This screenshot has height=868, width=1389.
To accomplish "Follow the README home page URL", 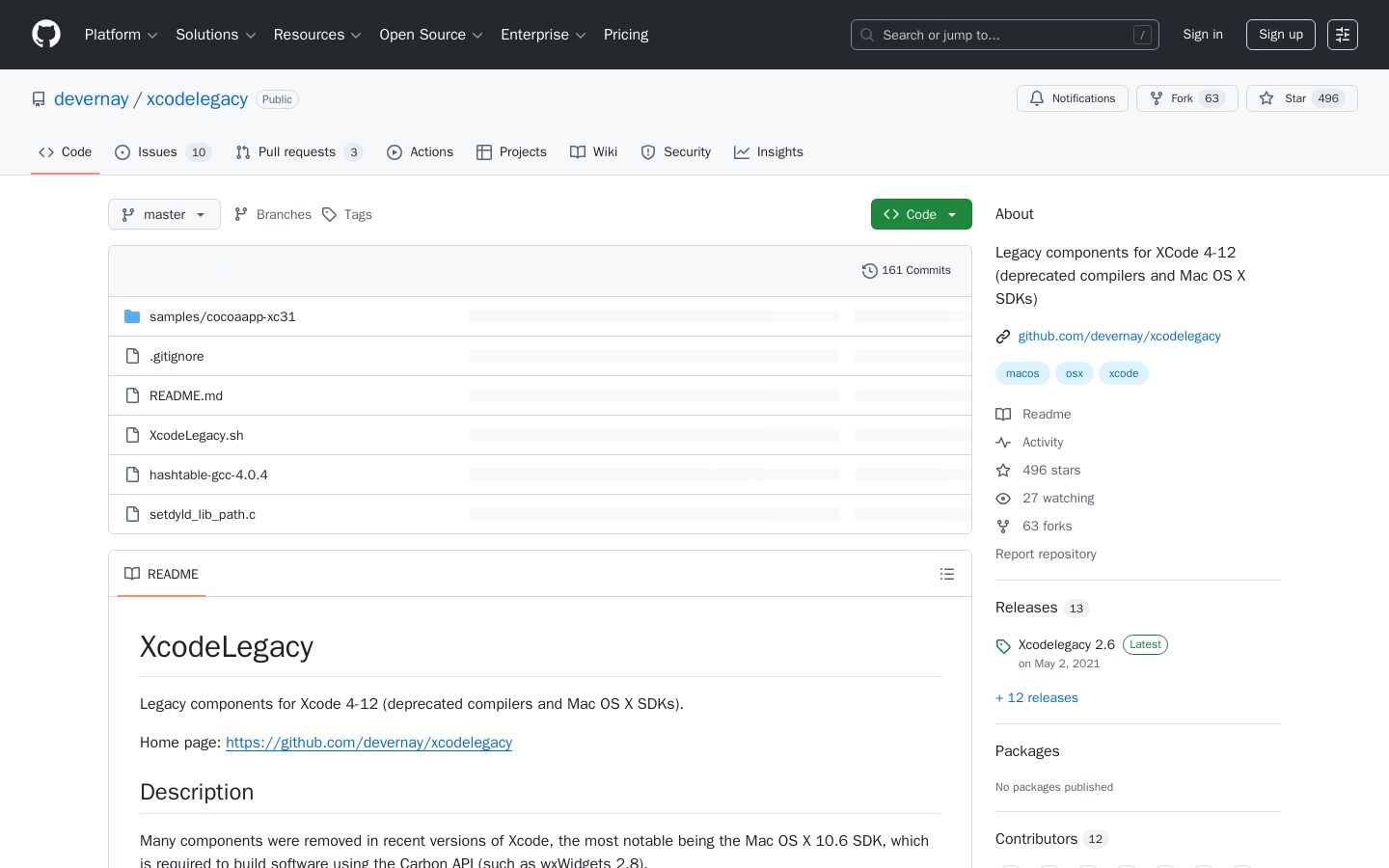I will [368, 743].
